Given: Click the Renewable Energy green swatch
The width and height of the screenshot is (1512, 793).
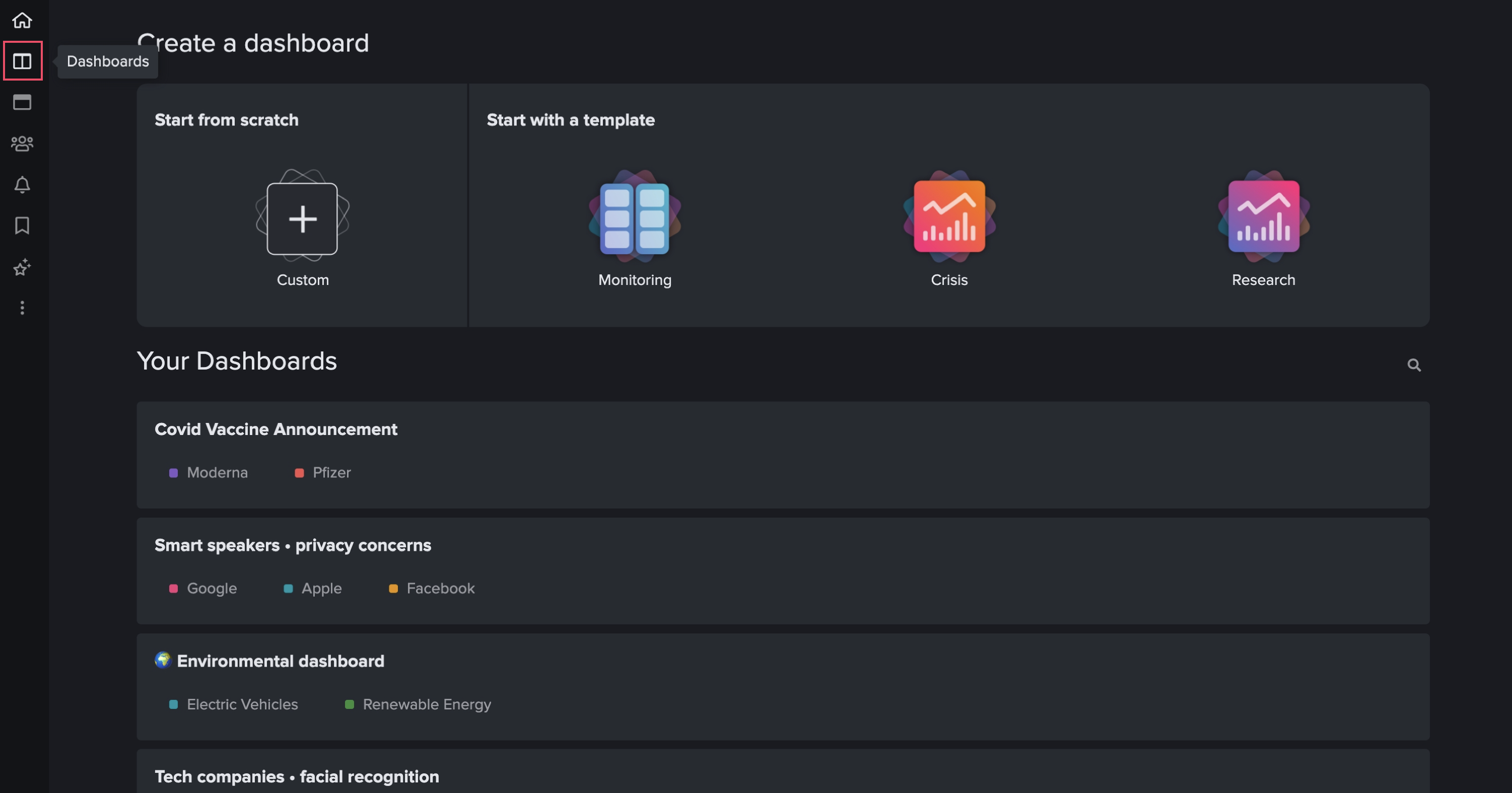Looking at the screenshot, I should pos(349,704).
